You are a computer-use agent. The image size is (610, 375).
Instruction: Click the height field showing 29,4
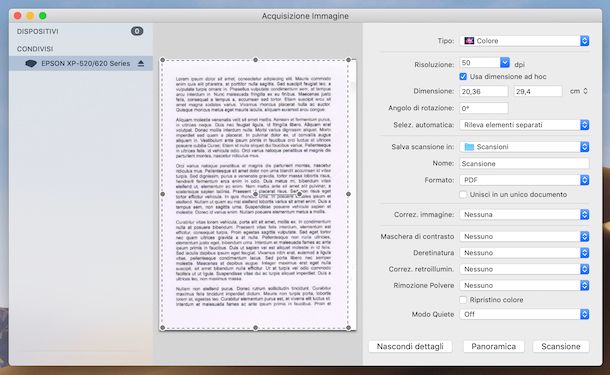538,91
